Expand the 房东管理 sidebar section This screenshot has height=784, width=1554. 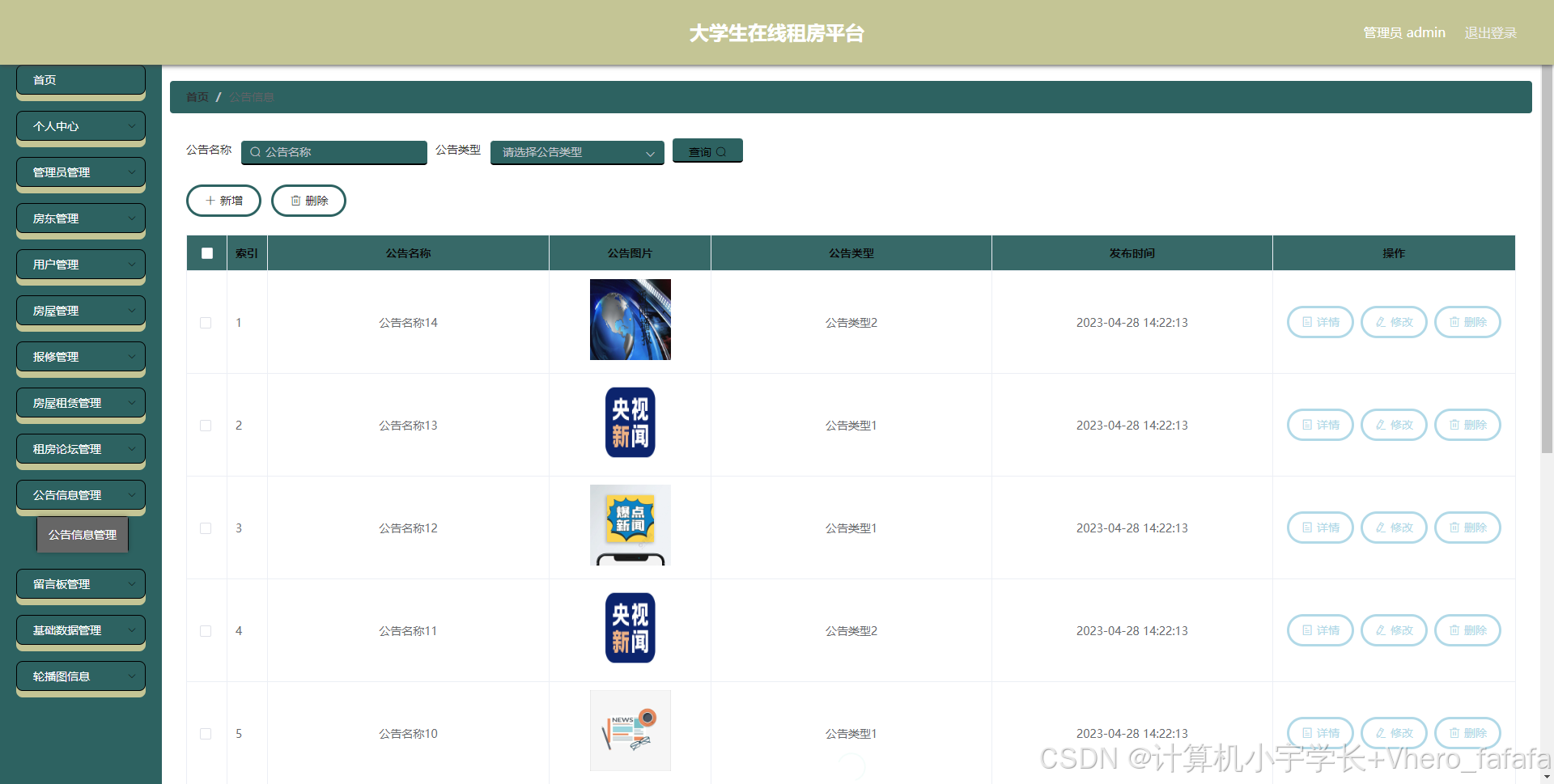tap(80, 218)
